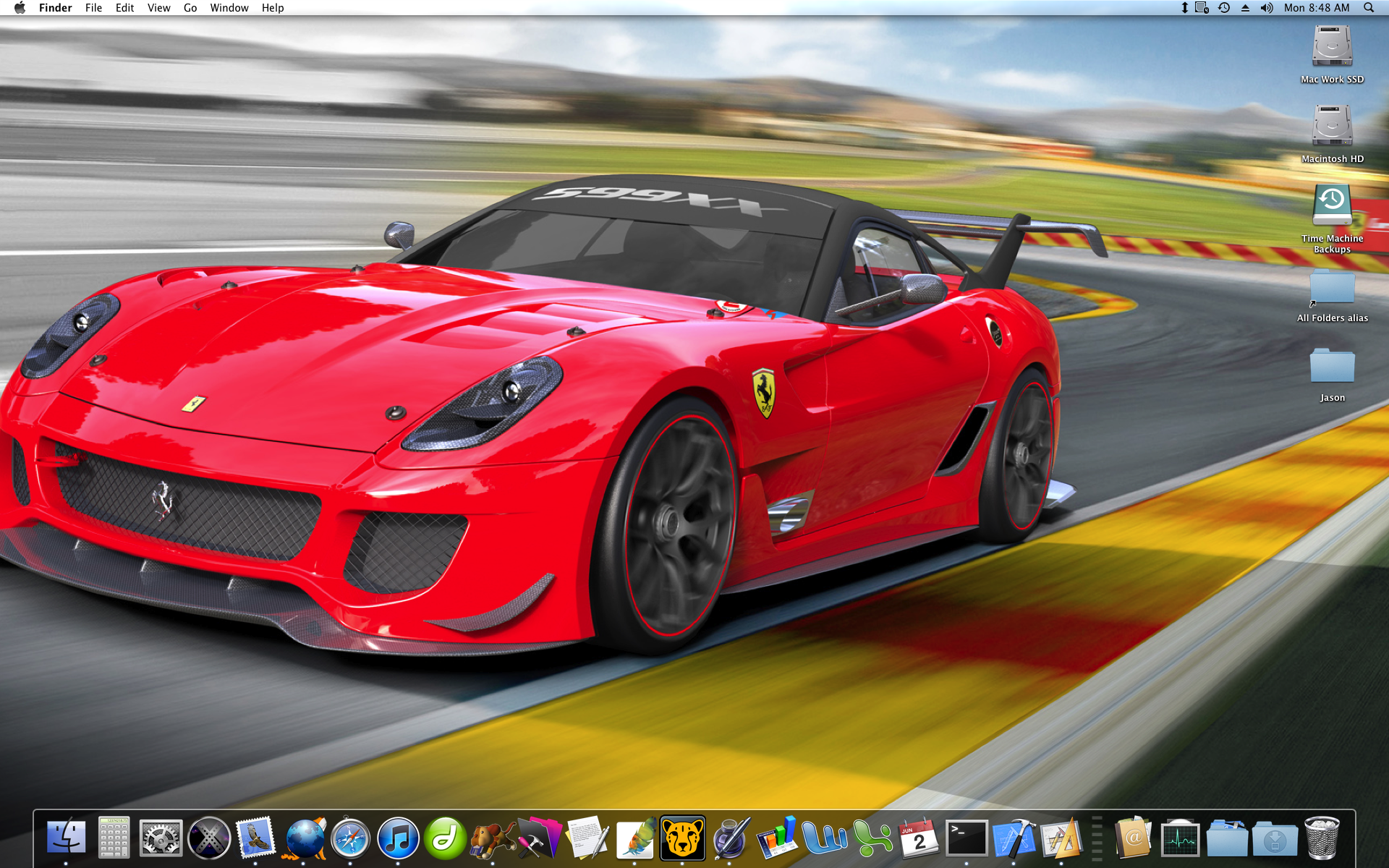This screenshot has height=868, width=1389.
Task: Open System Preferences gears icon
Action: [x=161, y=838]
